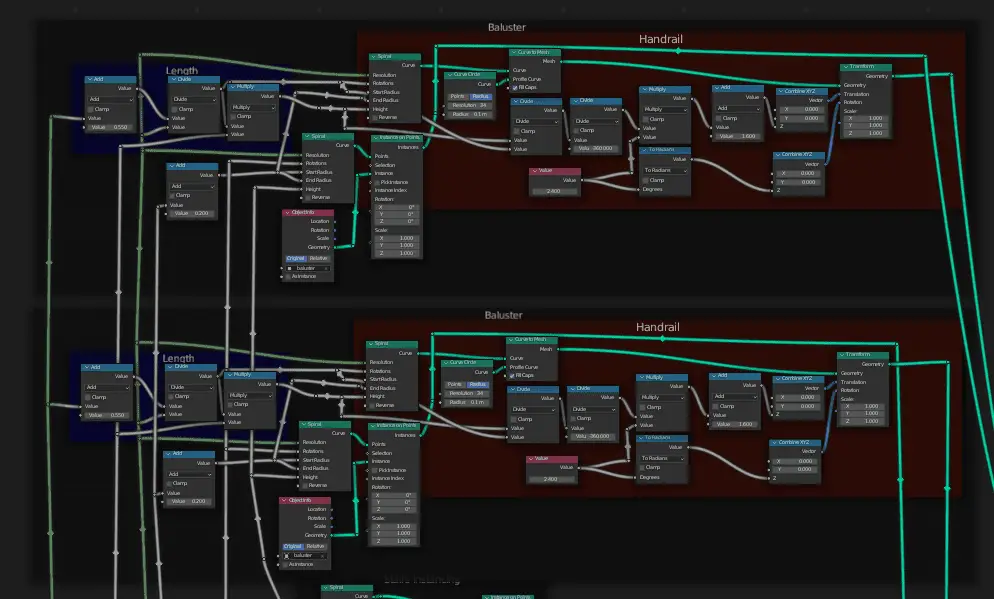Adjust Resolution 34 field on upper Curve Circle
Viewport: 994px width, 599px height.
pos(470,105)
